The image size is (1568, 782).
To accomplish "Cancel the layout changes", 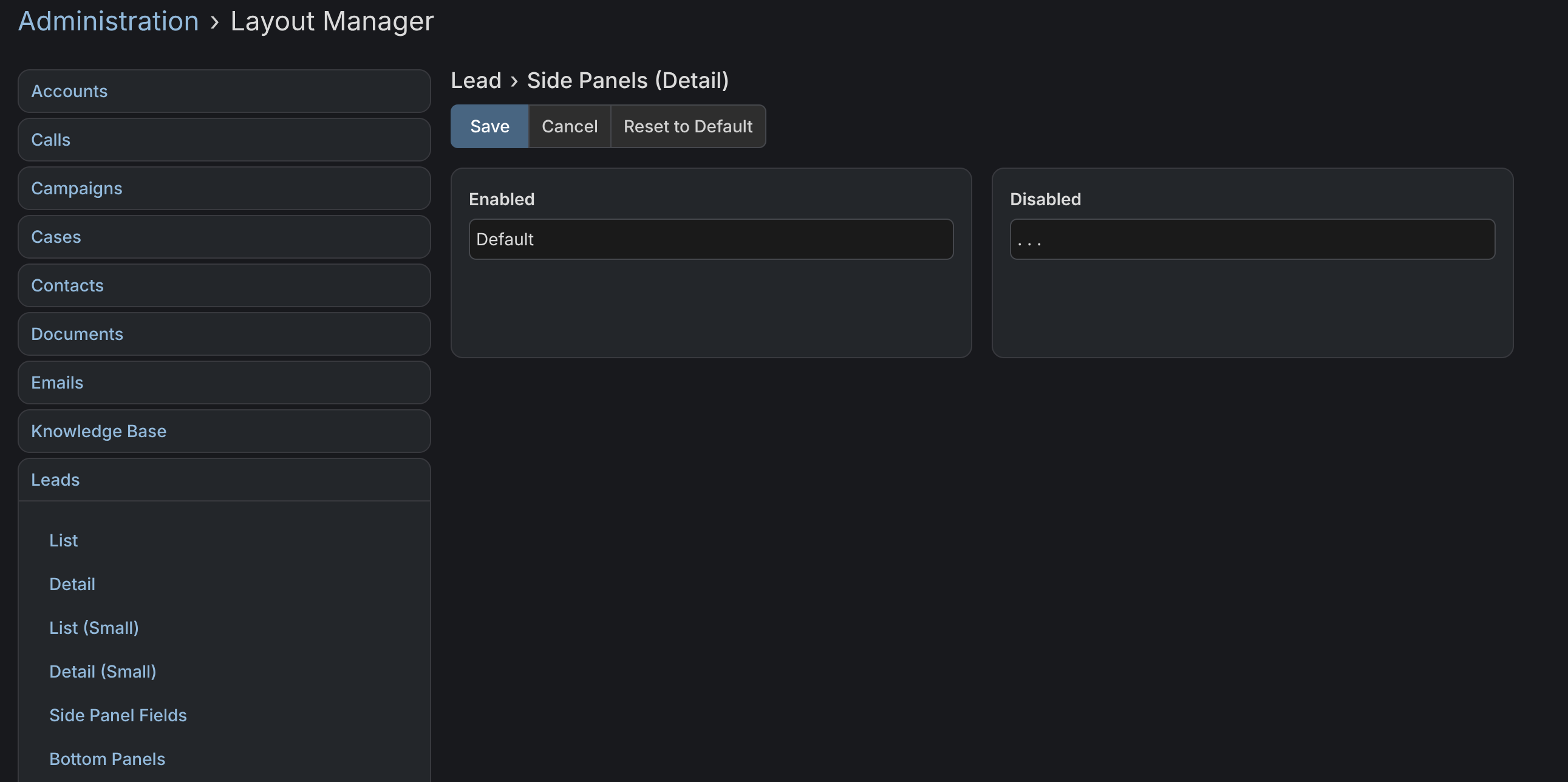I will 569,126.
